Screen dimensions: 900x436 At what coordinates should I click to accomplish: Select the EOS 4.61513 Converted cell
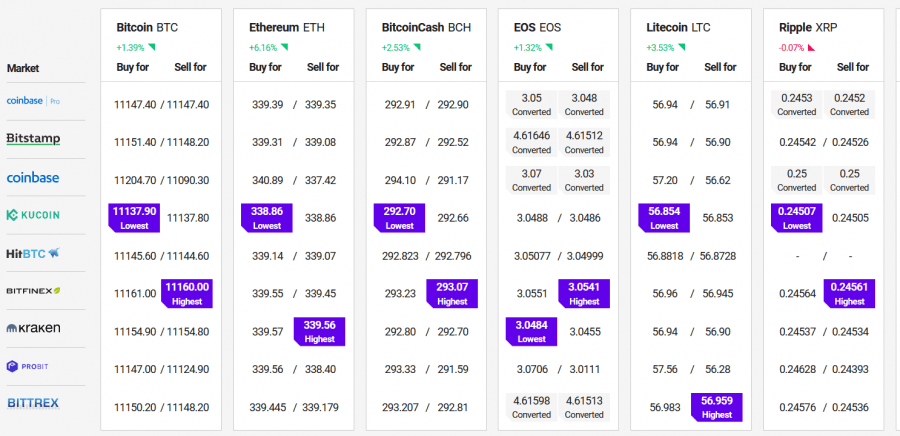[584, 407]
